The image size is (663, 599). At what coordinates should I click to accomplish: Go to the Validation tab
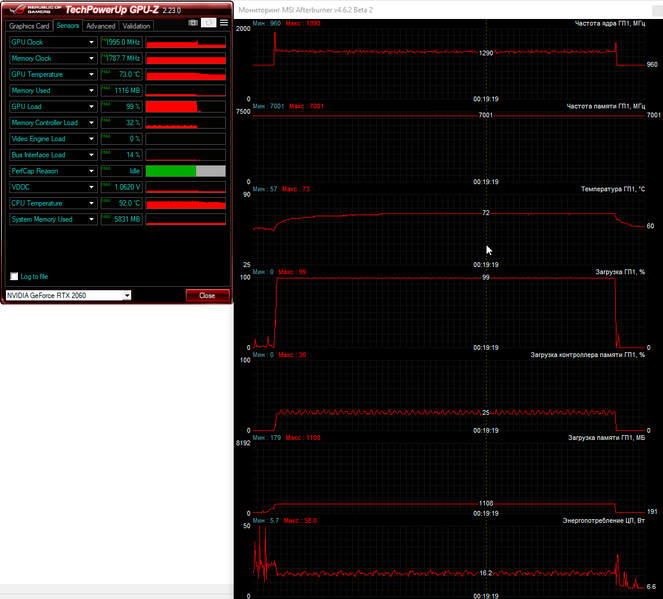[x=136, y=26]
